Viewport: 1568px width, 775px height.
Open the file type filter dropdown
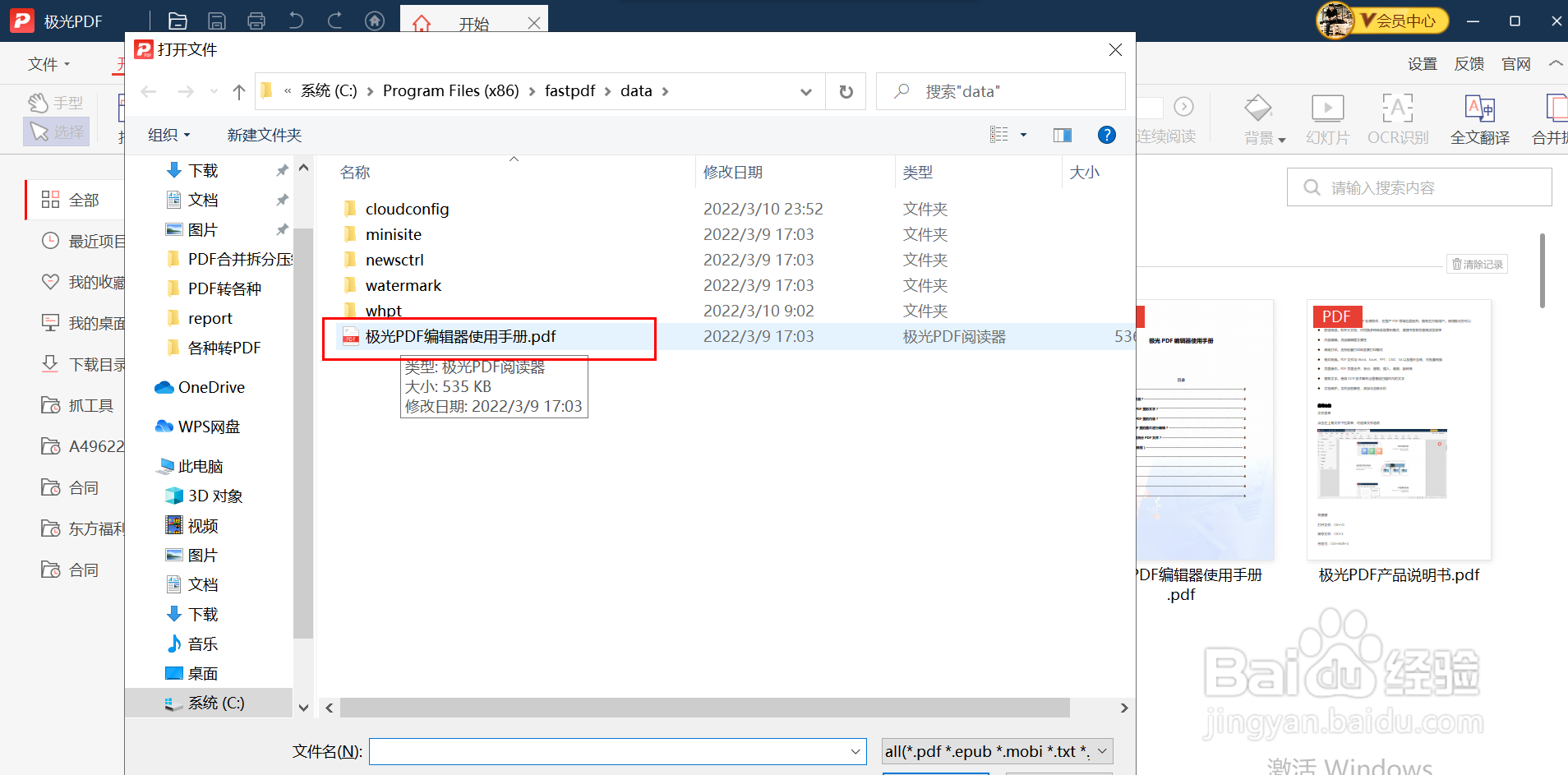(x=998, y=751)
